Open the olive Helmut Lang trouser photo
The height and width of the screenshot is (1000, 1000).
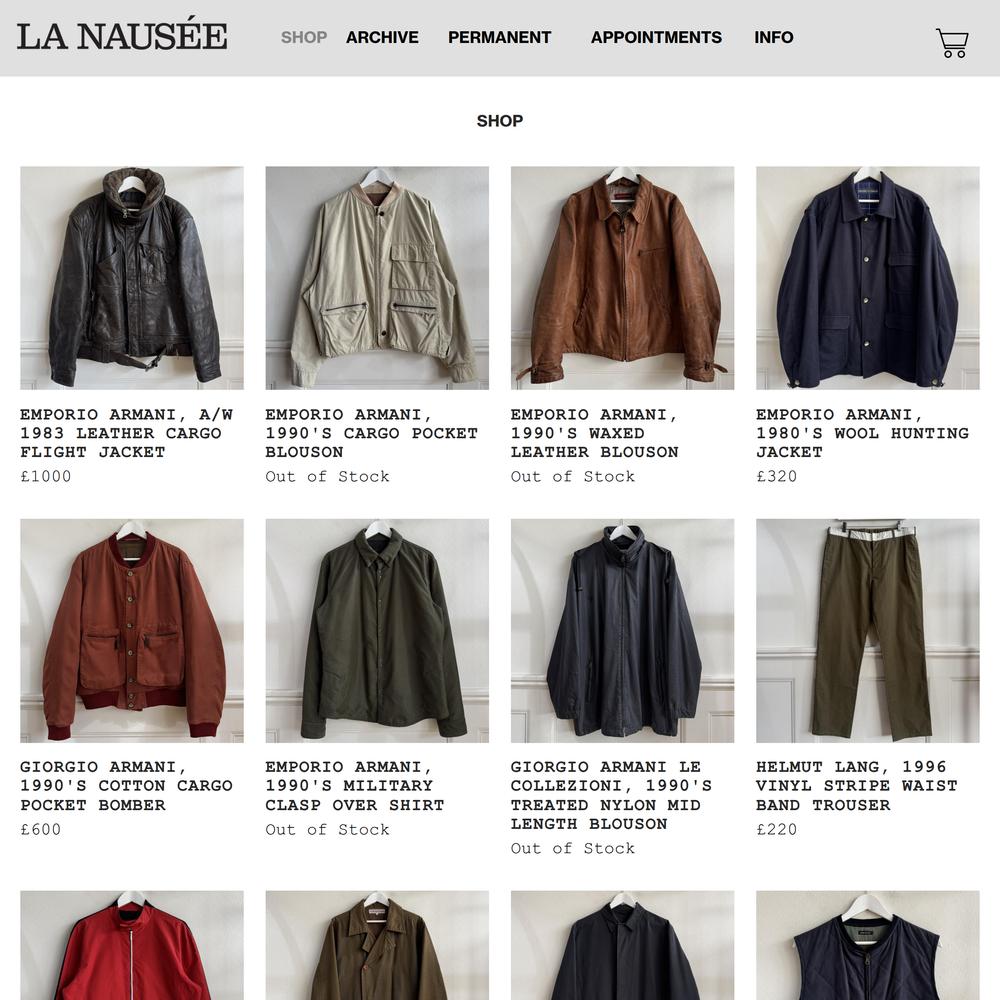click(867, 631)
